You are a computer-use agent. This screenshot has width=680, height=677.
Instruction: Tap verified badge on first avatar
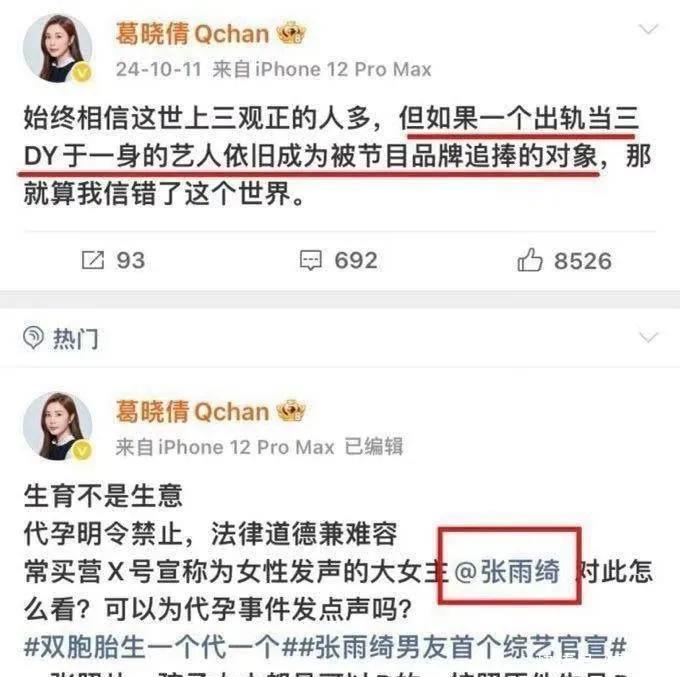point(82,72)
